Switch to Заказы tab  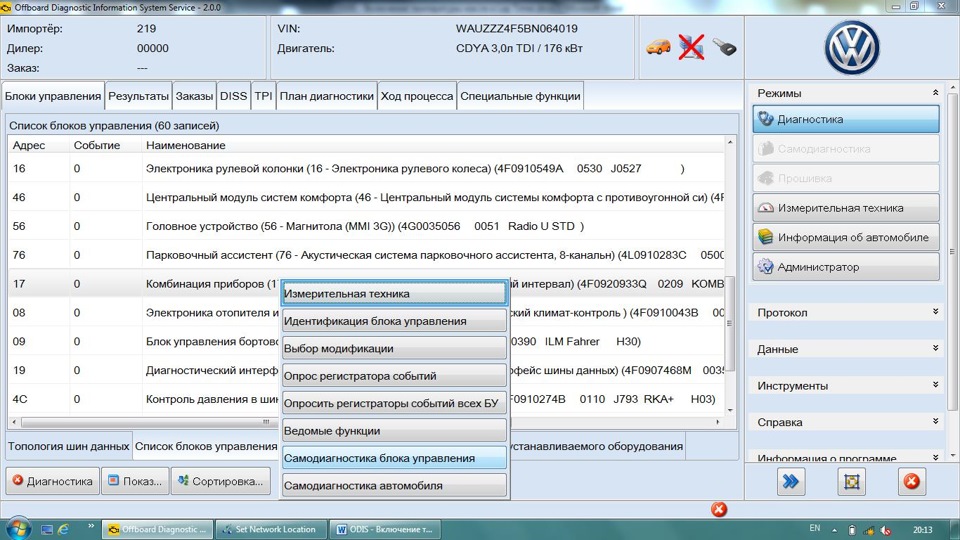pos(194,96)
